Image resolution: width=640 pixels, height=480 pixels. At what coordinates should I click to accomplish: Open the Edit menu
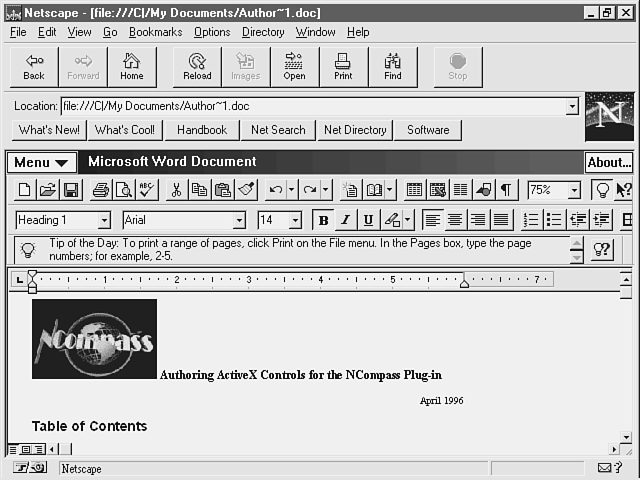tap(47, 32)
